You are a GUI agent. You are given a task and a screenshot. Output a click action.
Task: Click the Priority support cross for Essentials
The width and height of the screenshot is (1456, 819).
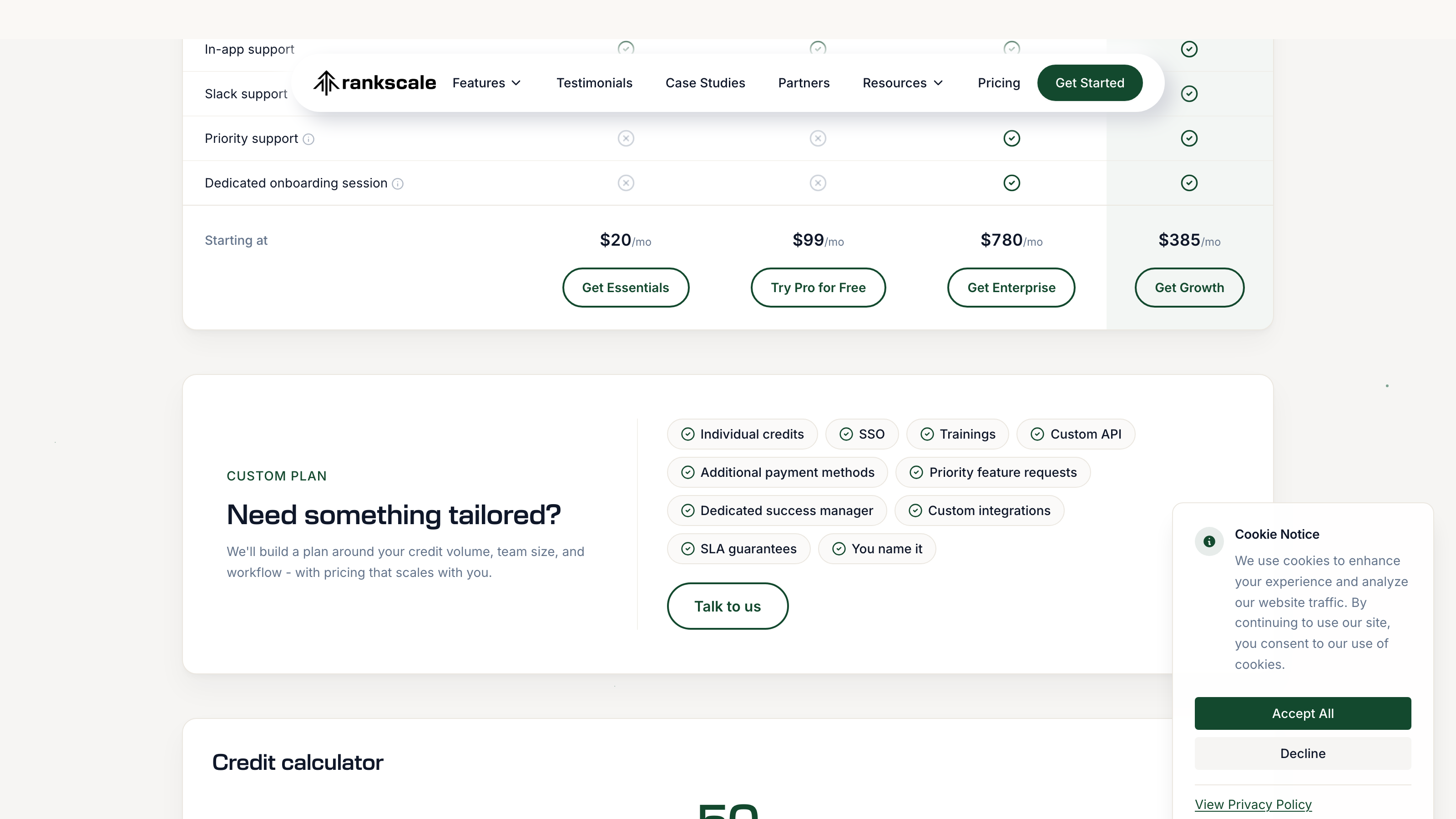point(626,138)
